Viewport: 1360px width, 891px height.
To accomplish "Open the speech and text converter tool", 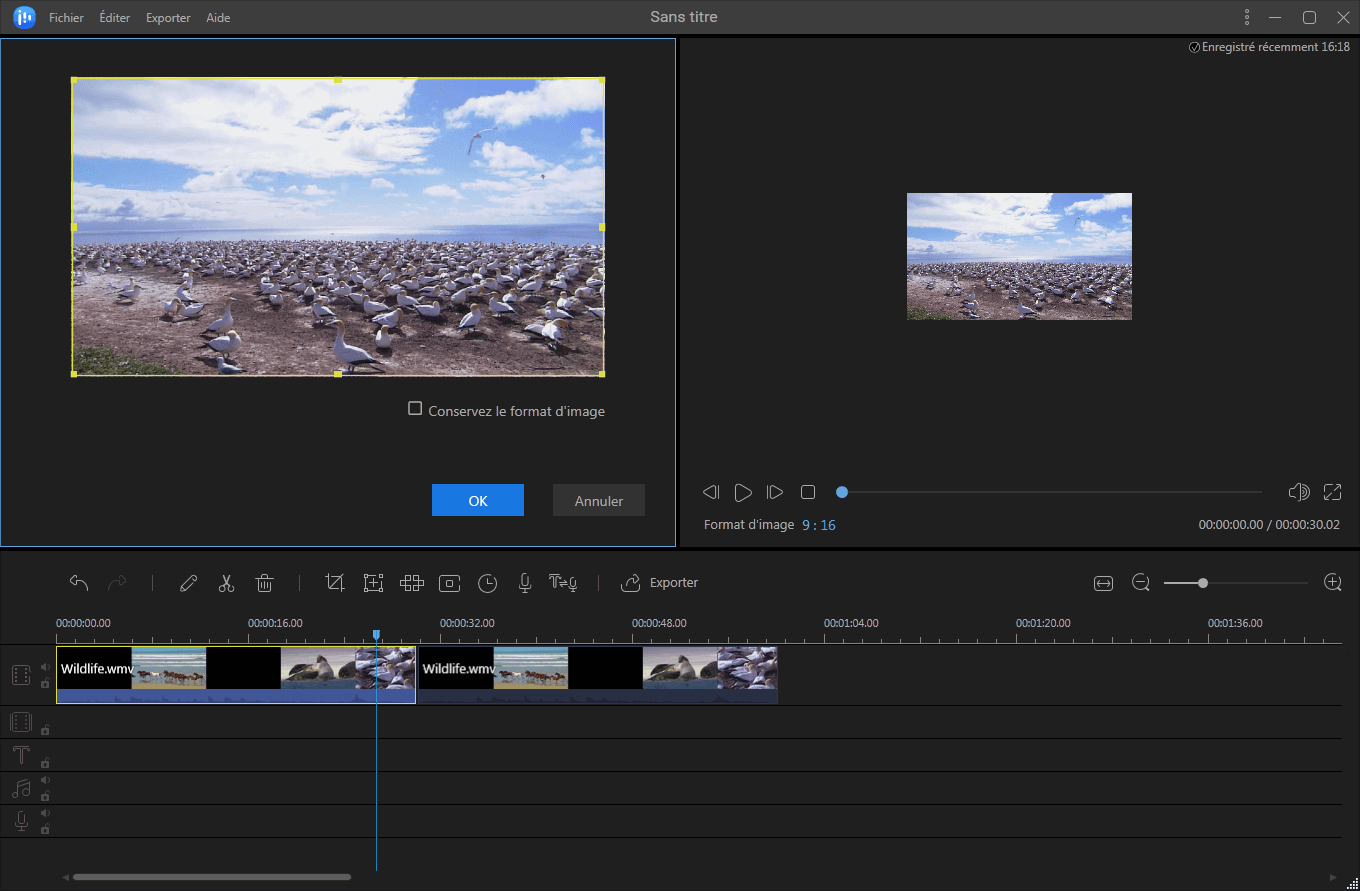I will [563, 583].
